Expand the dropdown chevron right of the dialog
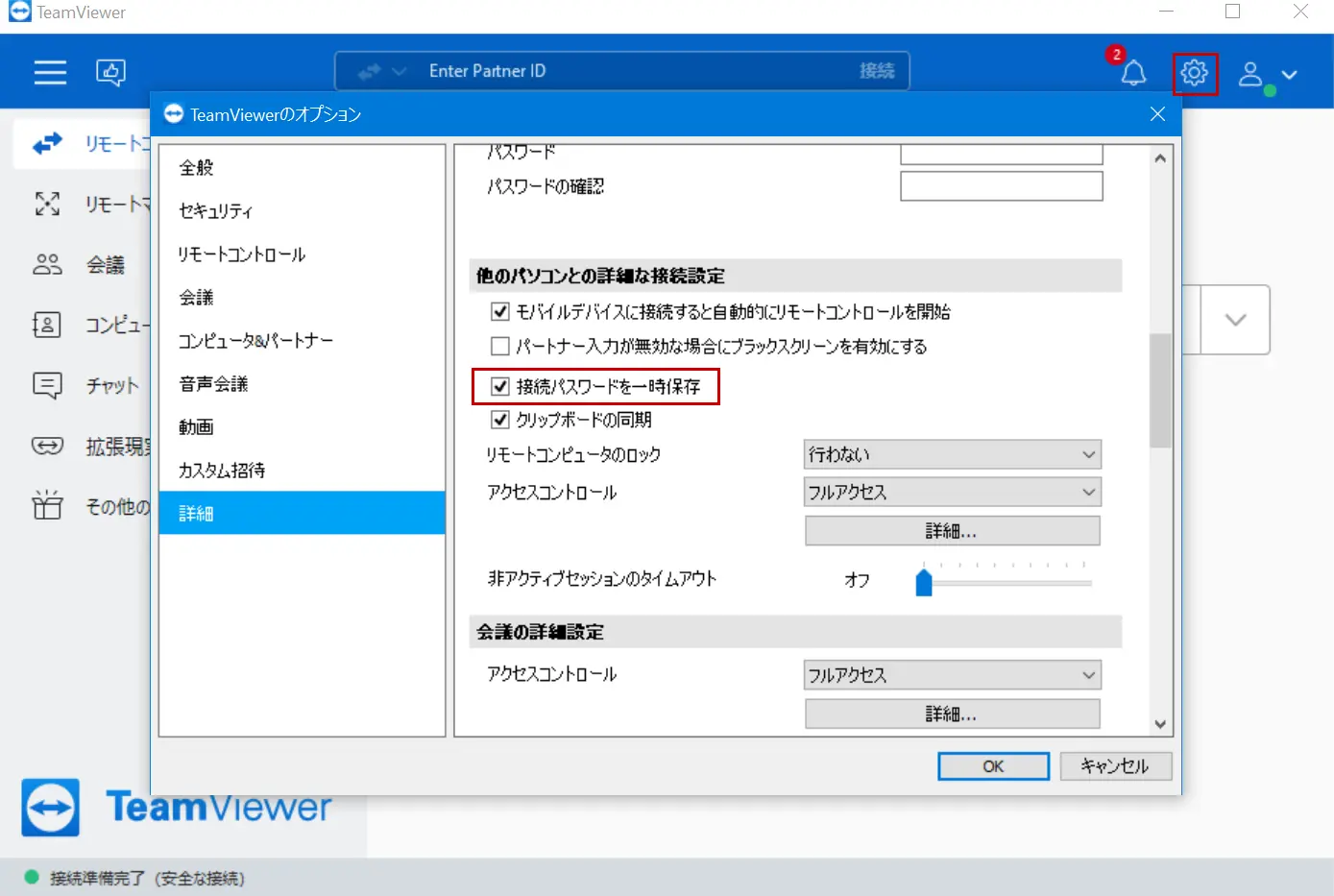 coord(1236,320)
